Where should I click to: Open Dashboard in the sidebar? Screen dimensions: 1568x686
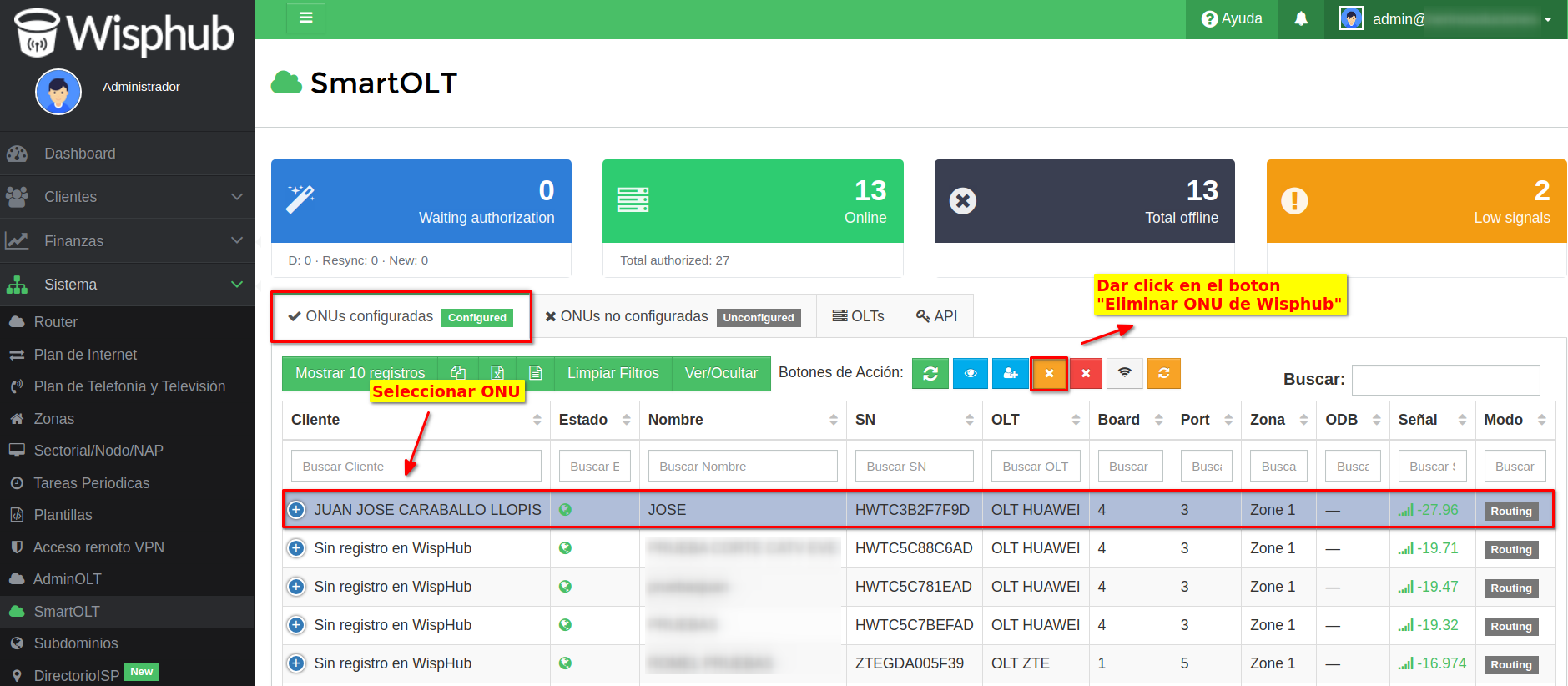(x=127, y=154)
